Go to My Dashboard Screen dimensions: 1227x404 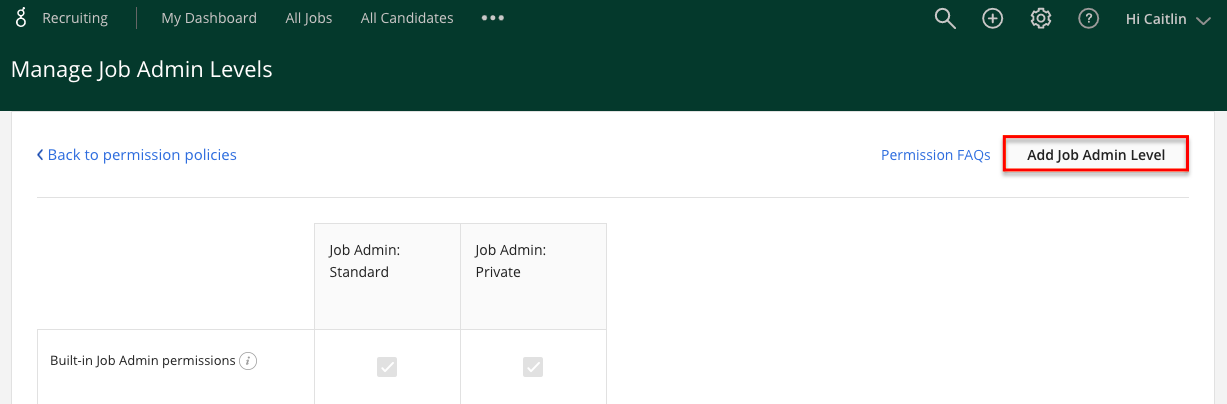[209, 18]
